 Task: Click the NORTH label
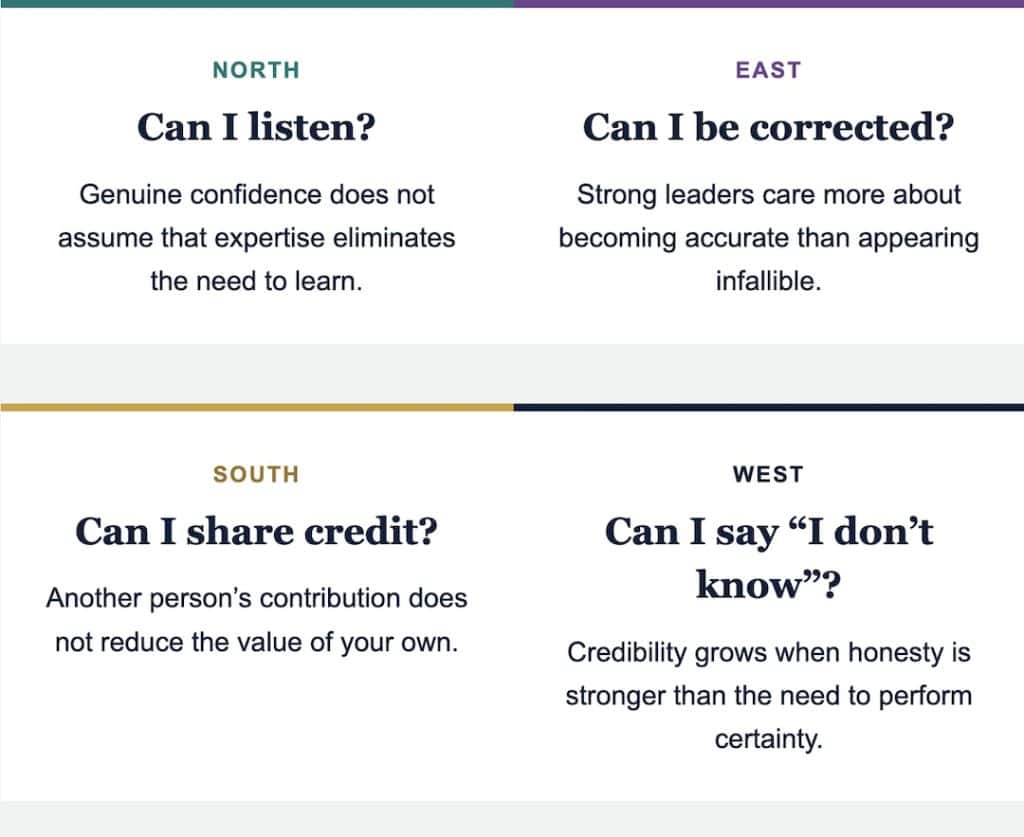pos(256,70)
